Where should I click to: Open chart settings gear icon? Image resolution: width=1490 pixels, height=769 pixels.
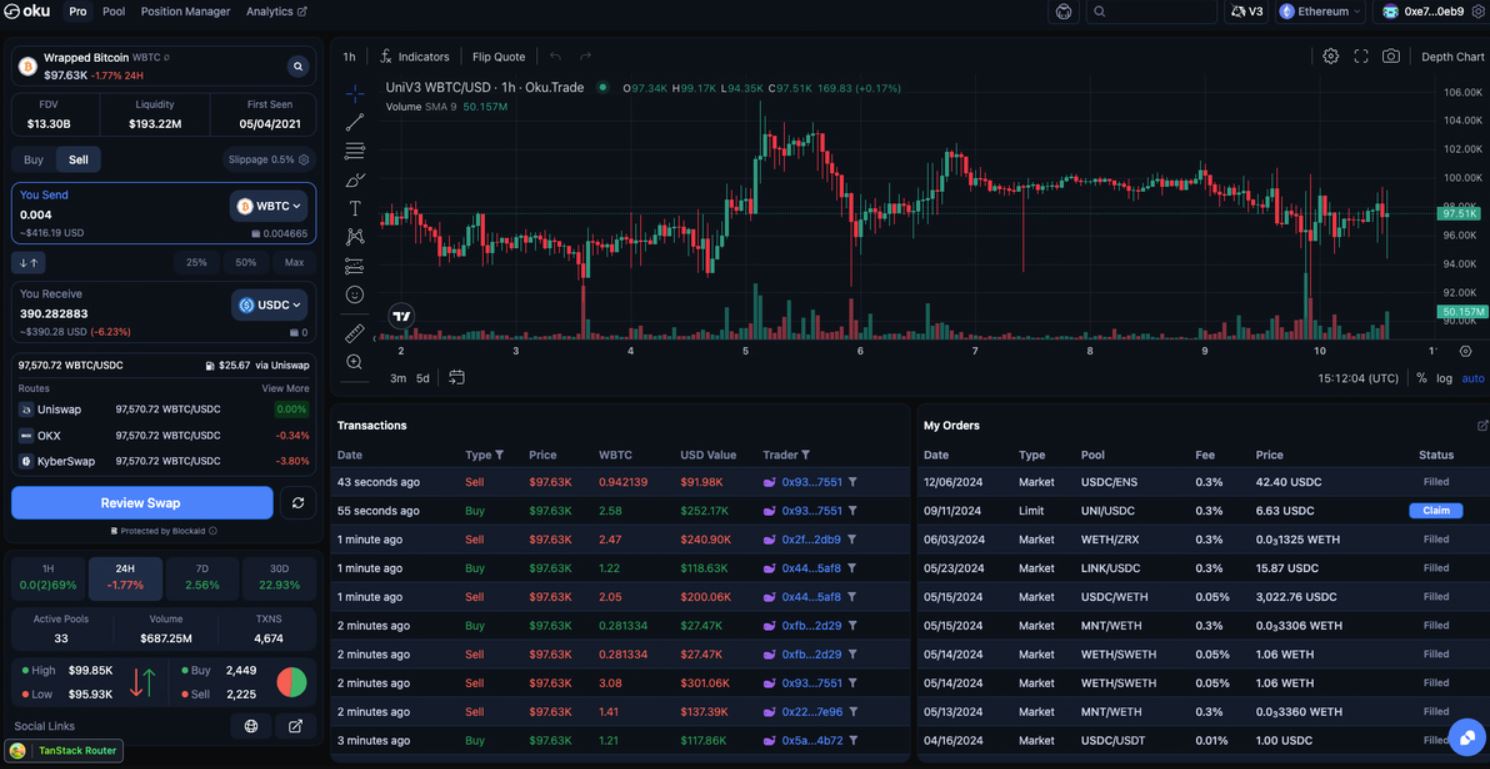click(x=1331, y=57)
